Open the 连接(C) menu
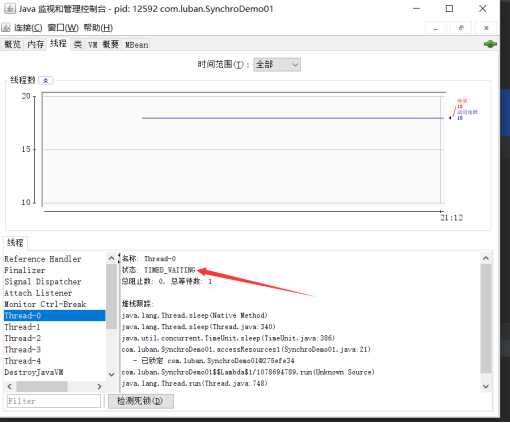Screen dimensions: 510x423 pos(28,28)
